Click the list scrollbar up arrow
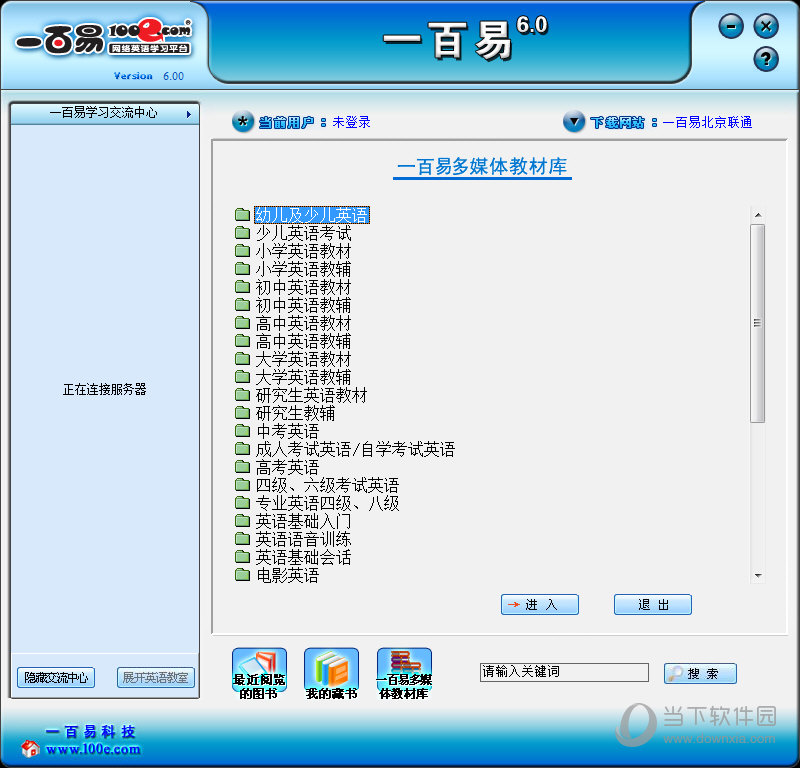The image size is (800, 768). click(x=758, y=215)
